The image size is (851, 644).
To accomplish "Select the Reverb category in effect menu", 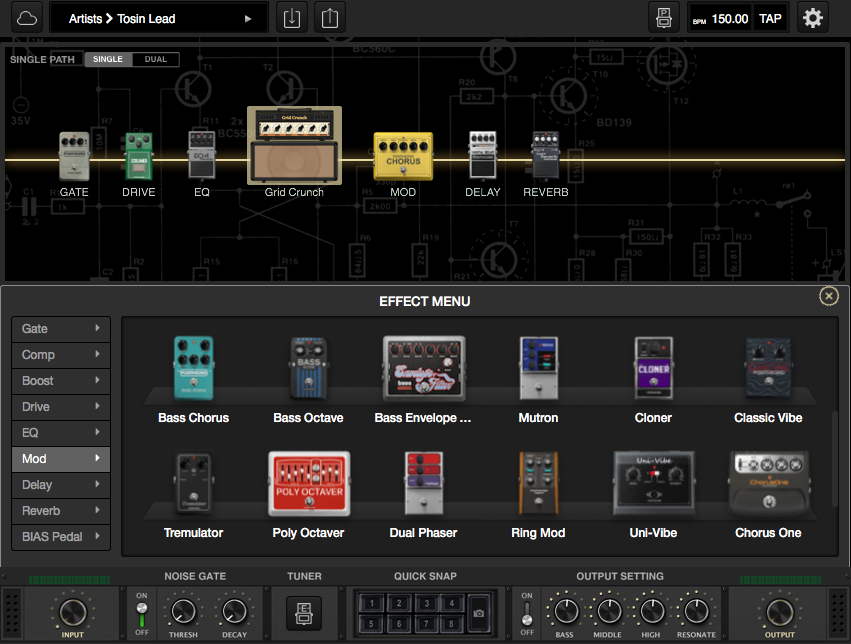I will click(61, 511).
